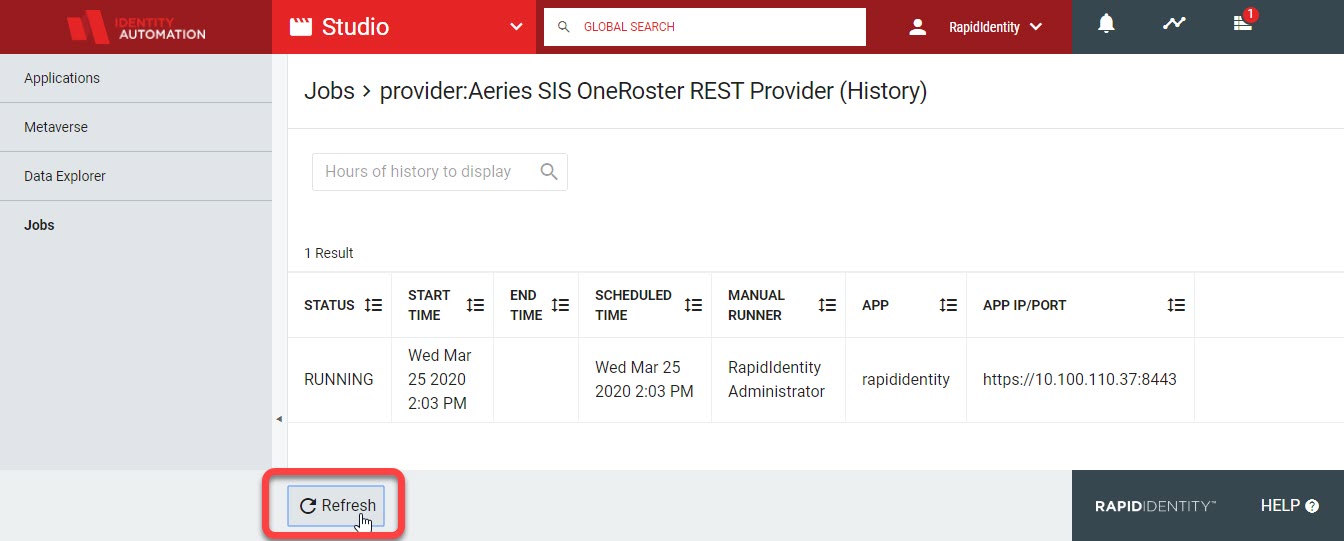Image resolution: width=1344 pixels, height=541 pixels.
Task: Click the Identity Automation logo
Action: pyautogui.click(x=136, y=27)
